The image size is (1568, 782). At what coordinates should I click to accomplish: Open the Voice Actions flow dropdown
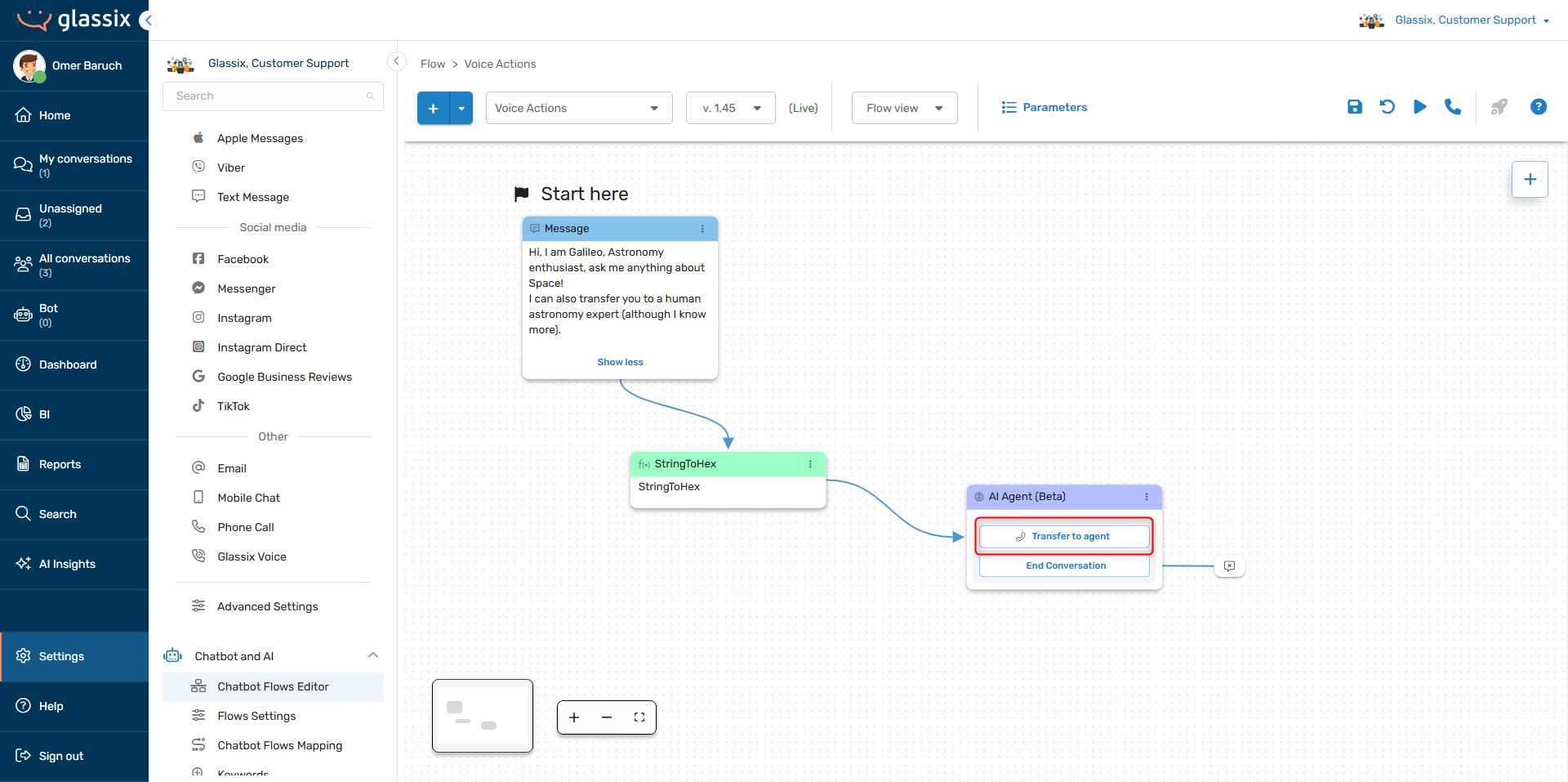(579, 108)
